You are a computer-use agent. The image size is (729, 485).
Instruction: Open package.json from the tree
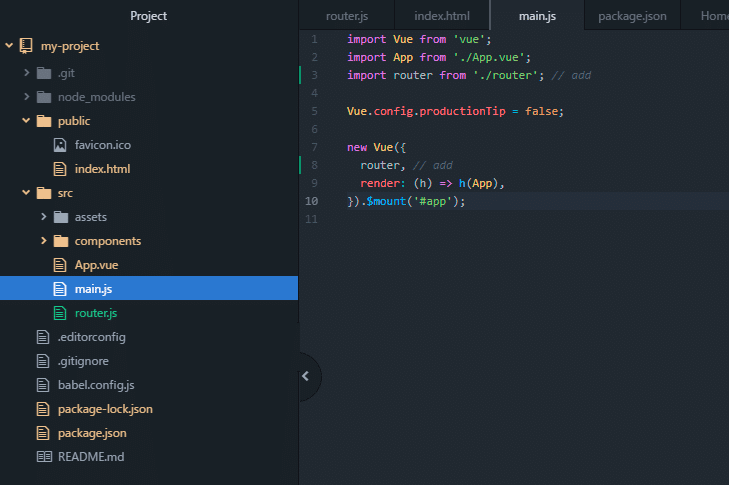92,433
